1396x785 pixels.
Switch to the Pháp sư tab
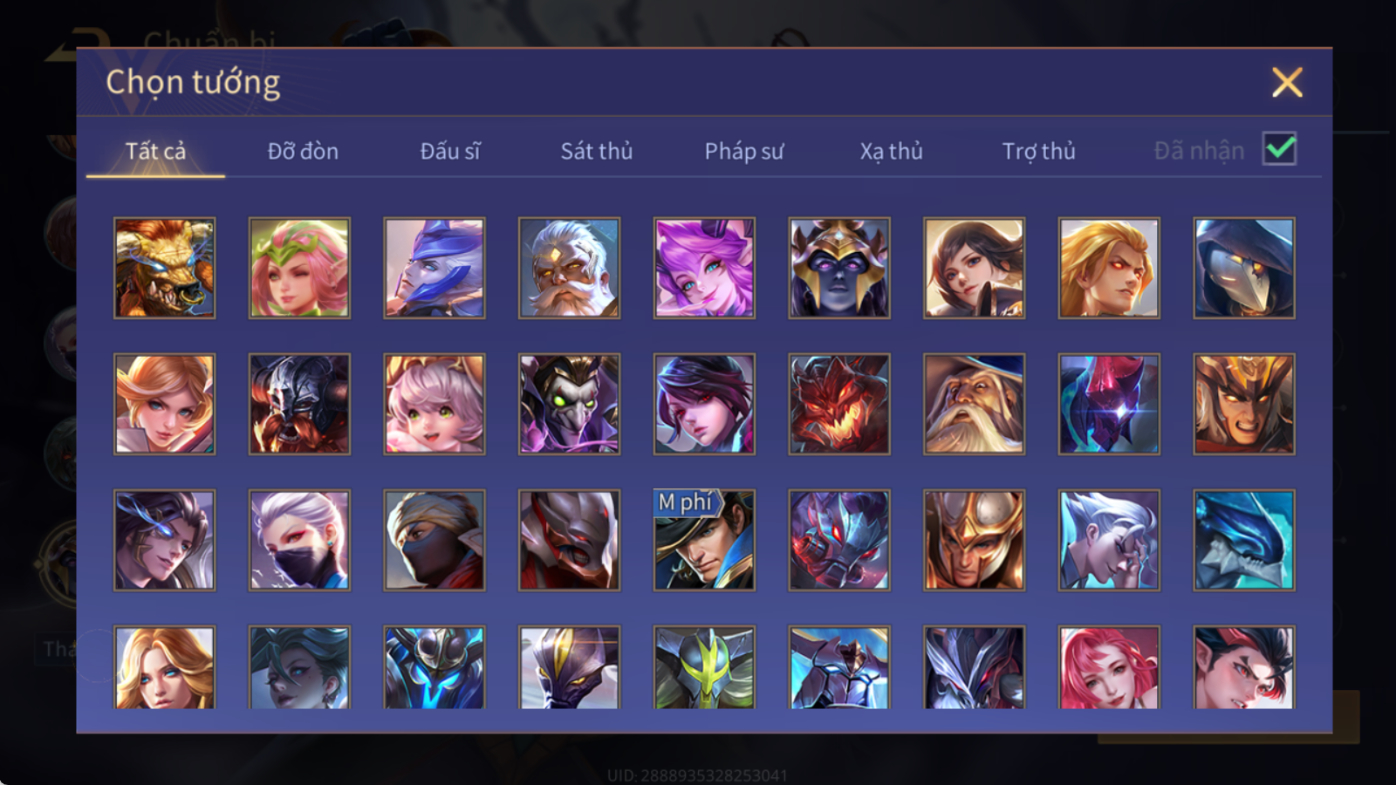pyautogui.click(x=744, y=151)
